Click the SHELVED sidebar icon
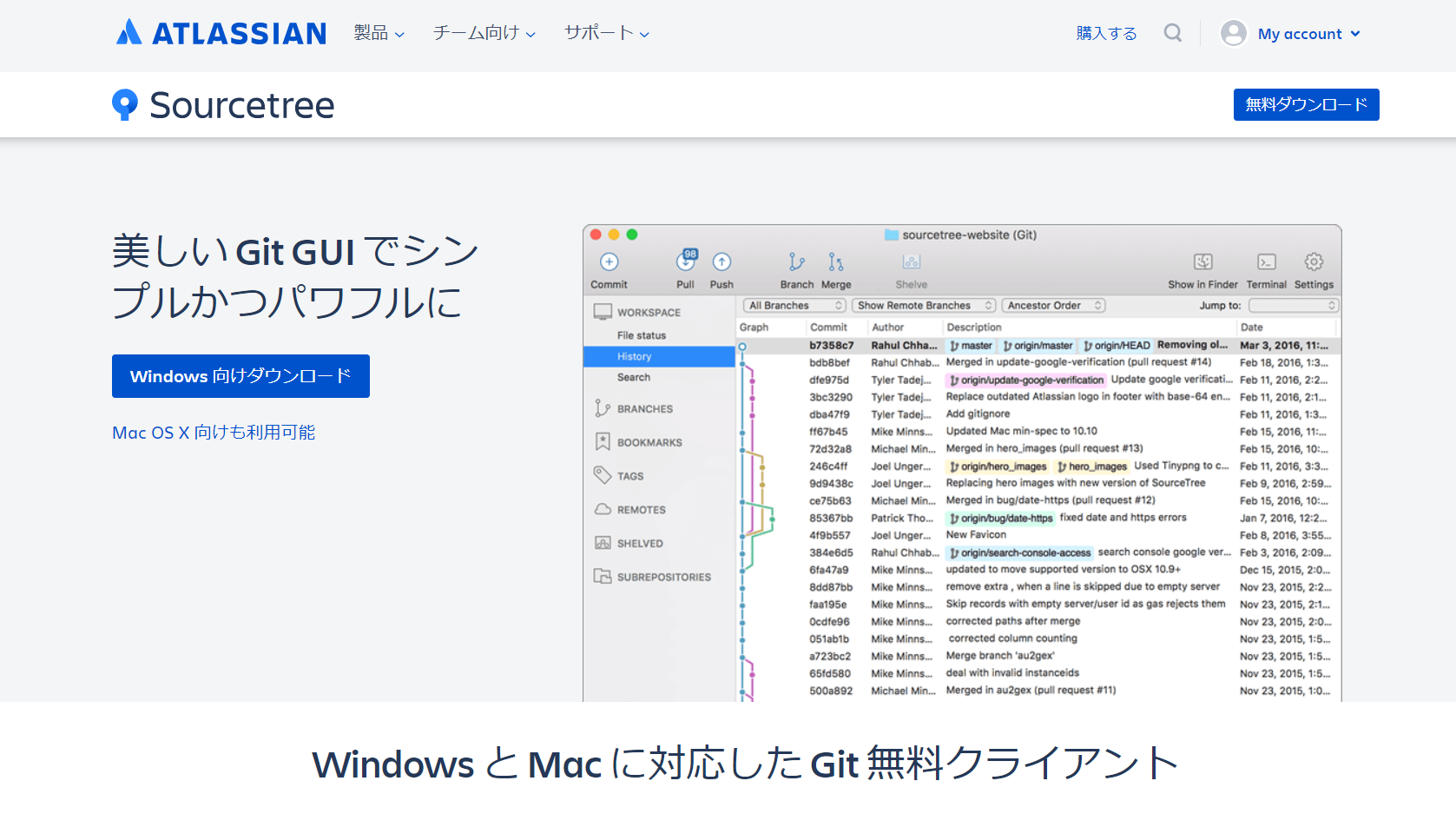Image resolution: width=1456 pixels, height=814 pixels. point(603,543)
